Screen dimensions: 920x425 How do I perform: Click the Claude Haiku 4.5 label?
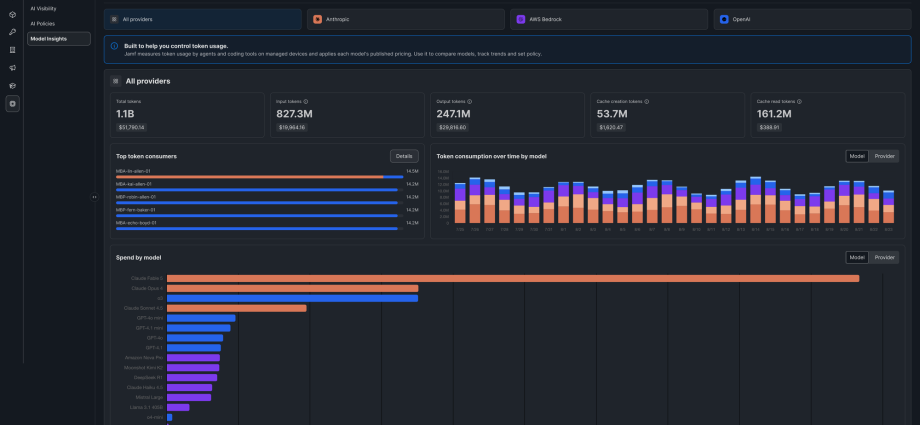click(145, 387)
